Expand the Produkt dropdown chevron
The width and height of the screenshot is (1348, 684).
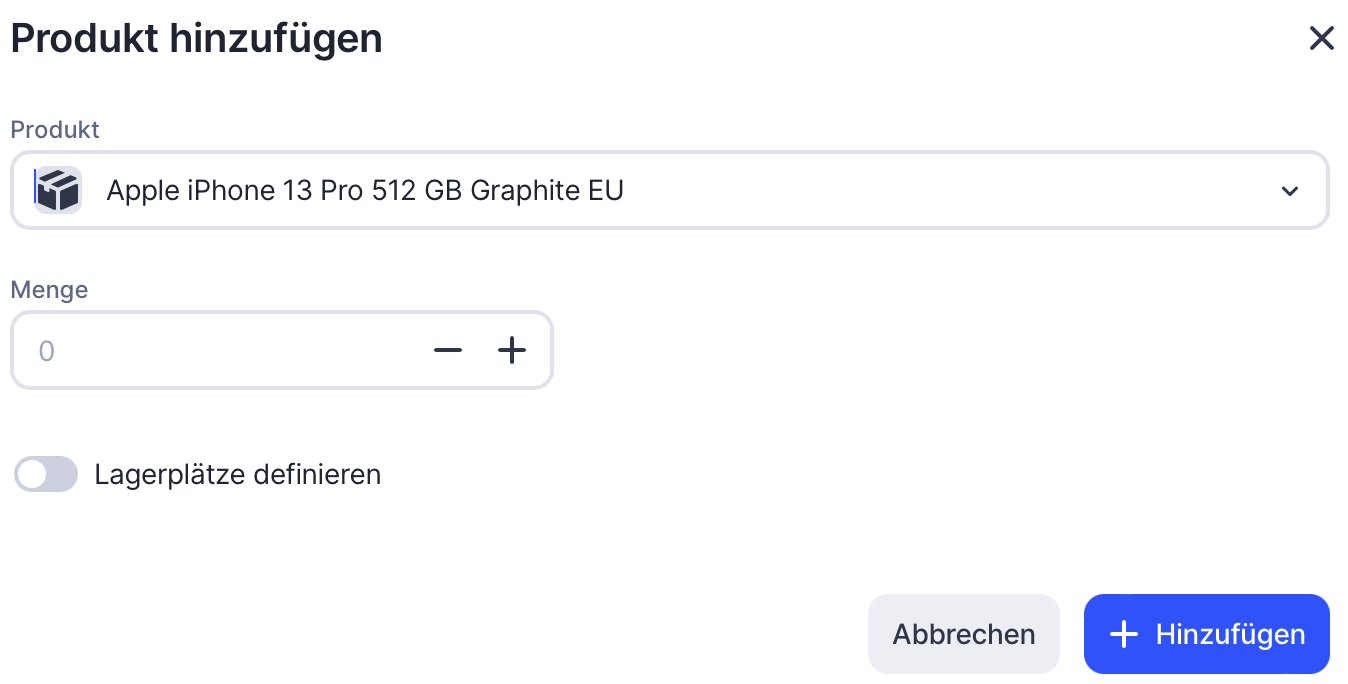1290,191
